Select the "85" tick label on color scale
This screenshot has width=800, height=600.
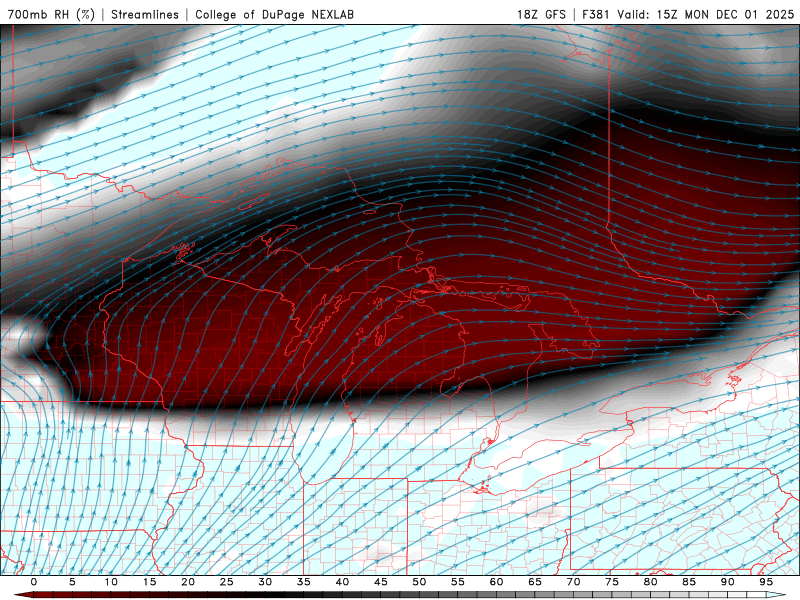689,582
